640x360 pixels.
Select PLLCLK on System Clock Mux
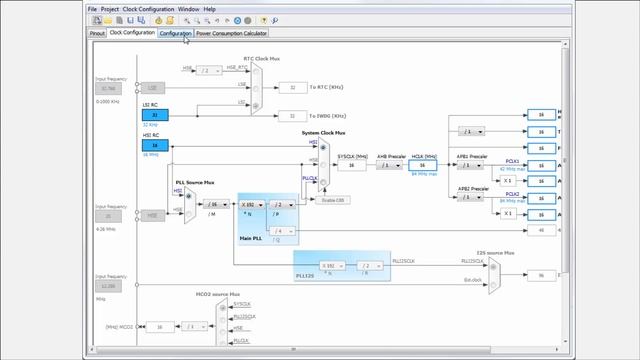[323, 182]
